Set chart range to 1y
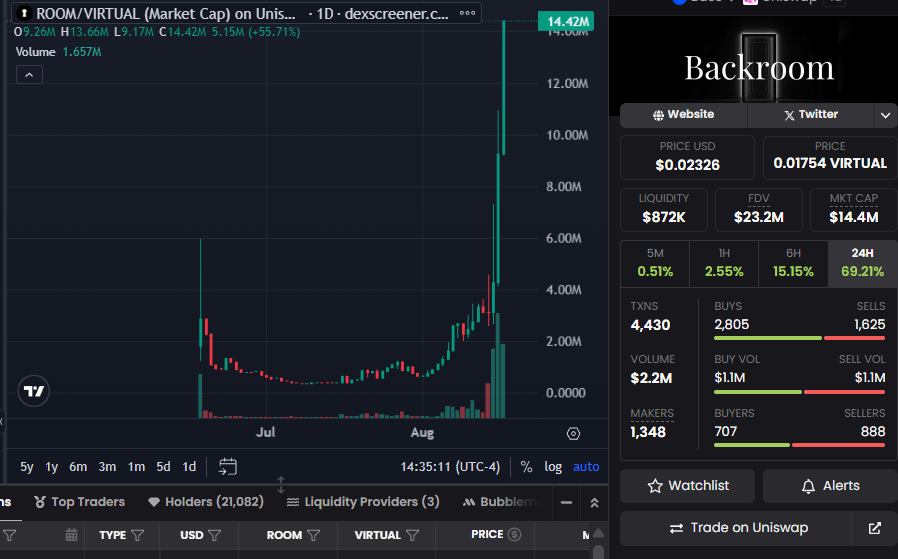 [52, 467]
